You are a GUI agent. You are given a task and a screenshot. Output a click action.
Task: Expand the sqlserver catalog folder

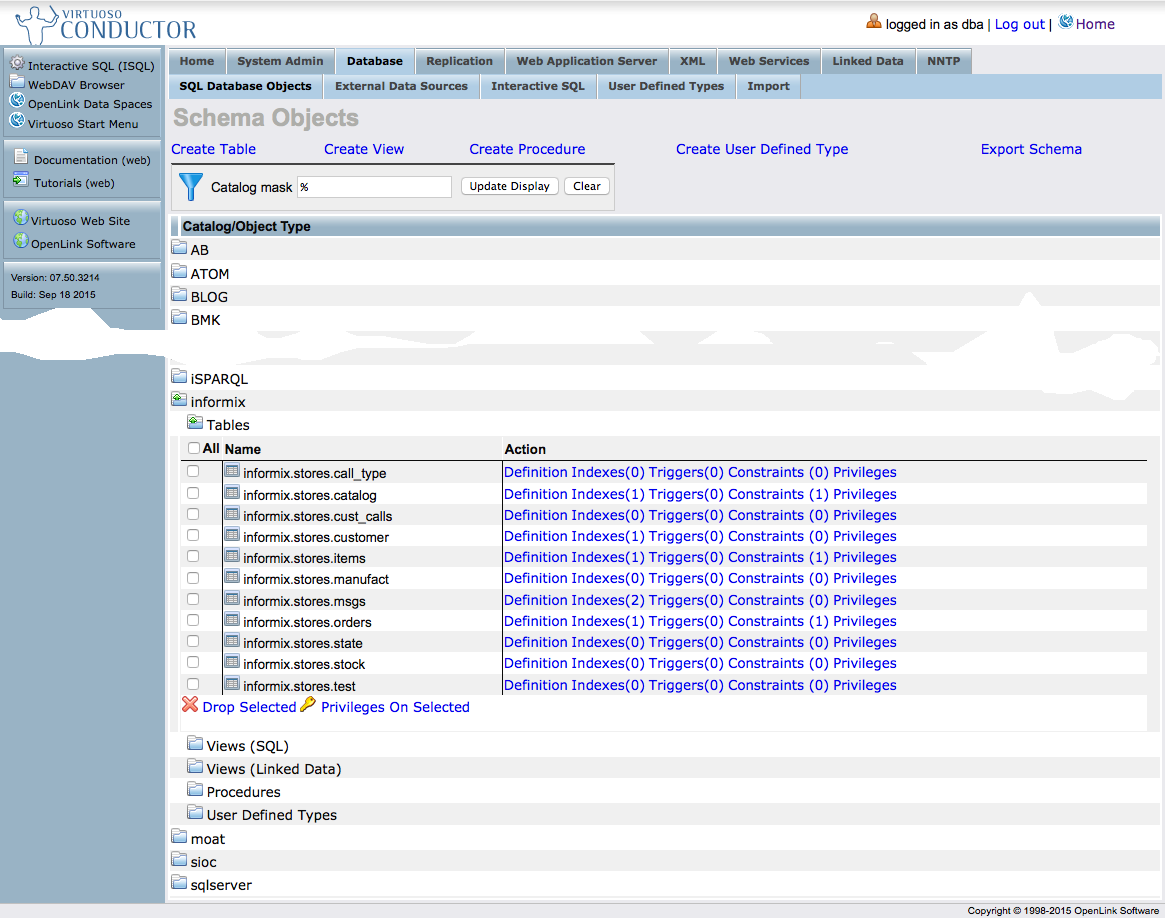179,884
